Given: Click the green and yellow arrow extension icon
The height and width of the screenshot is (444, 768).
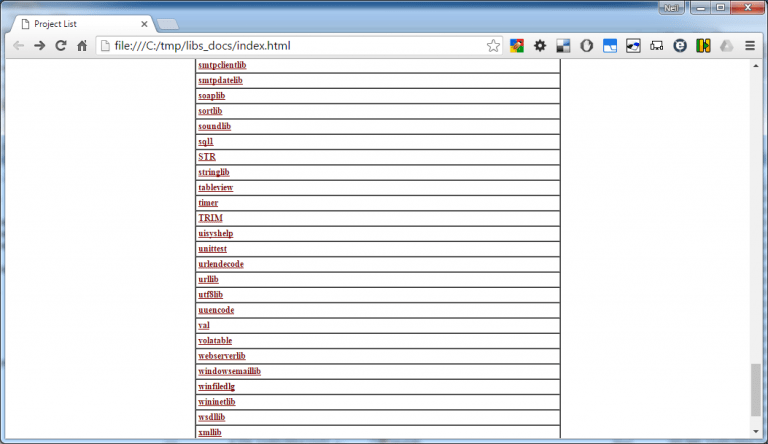Looking at the screenshot, I should click(x=703, y=46).
